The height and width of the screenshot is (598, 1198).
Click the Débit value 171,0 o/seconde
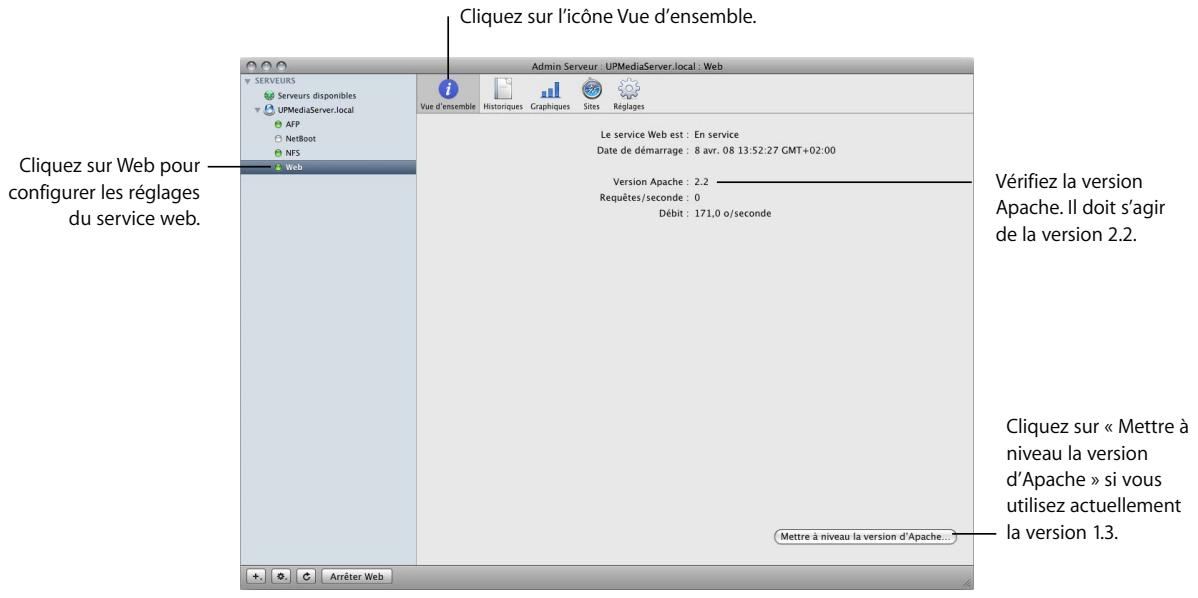[733, 214]
